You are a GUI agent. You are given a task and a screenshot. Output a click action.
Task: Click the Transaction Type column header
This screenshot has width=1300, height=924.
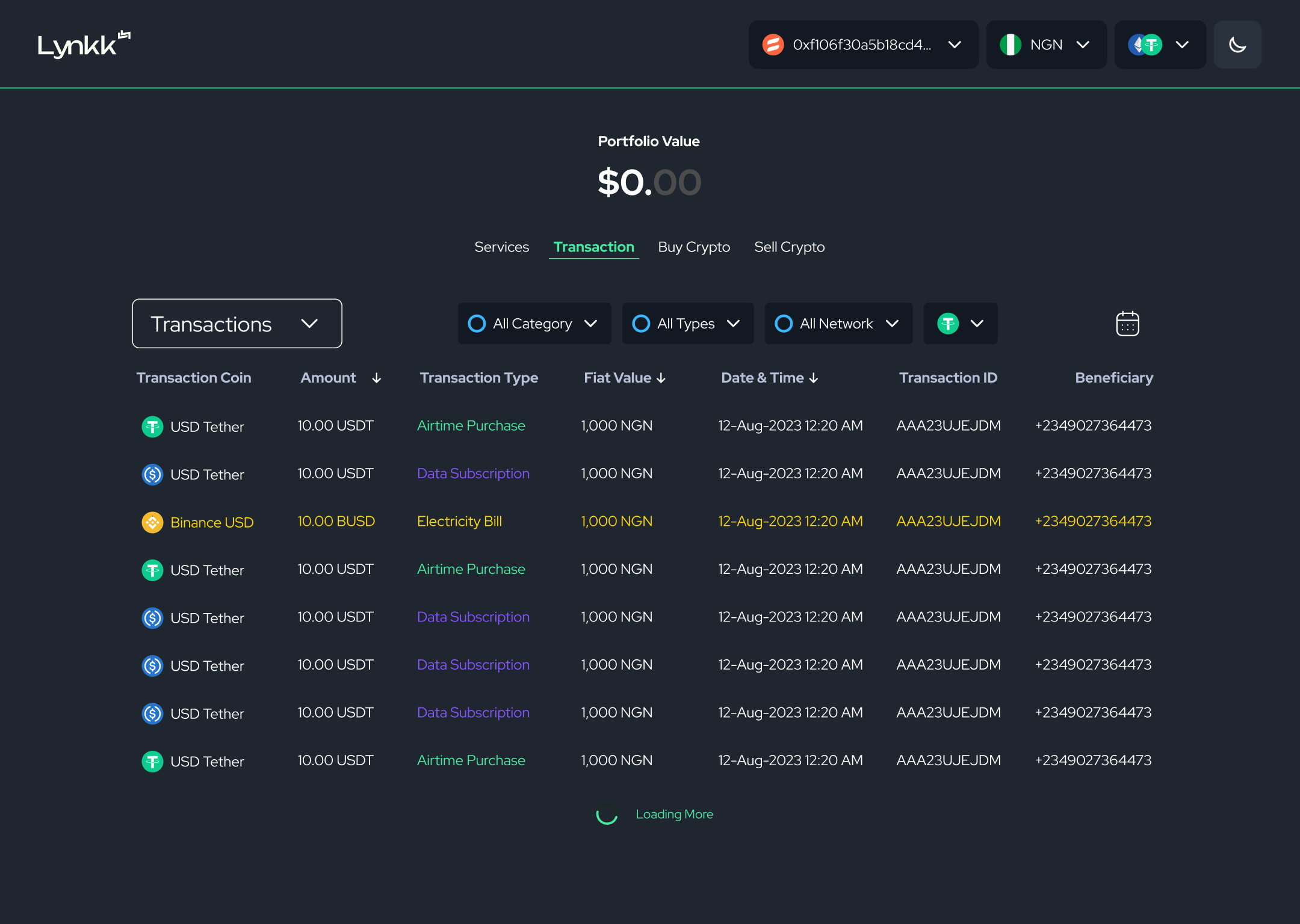[x=479, y=378]
